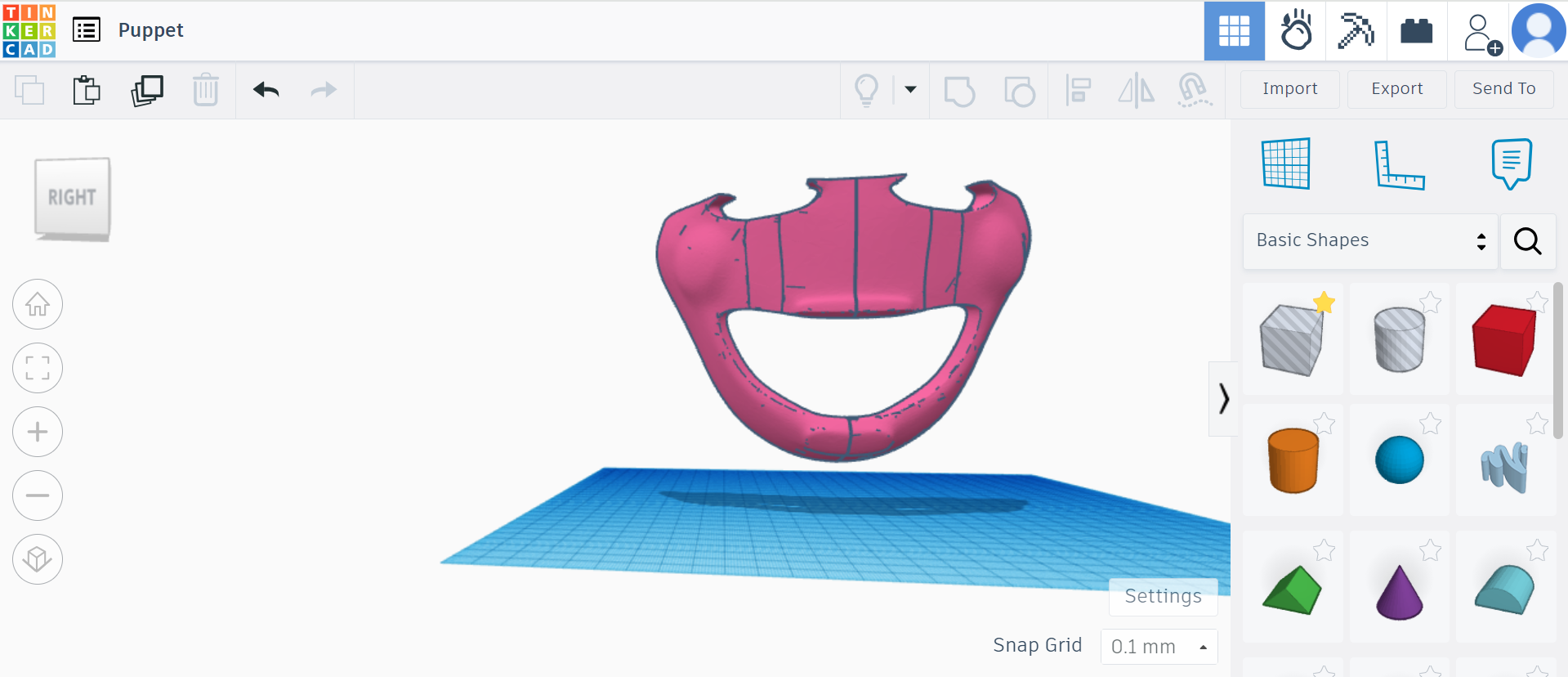This screenshot has height=677, width=1568.
Task: Open the Notes tool
Action: pos(1511,164)
